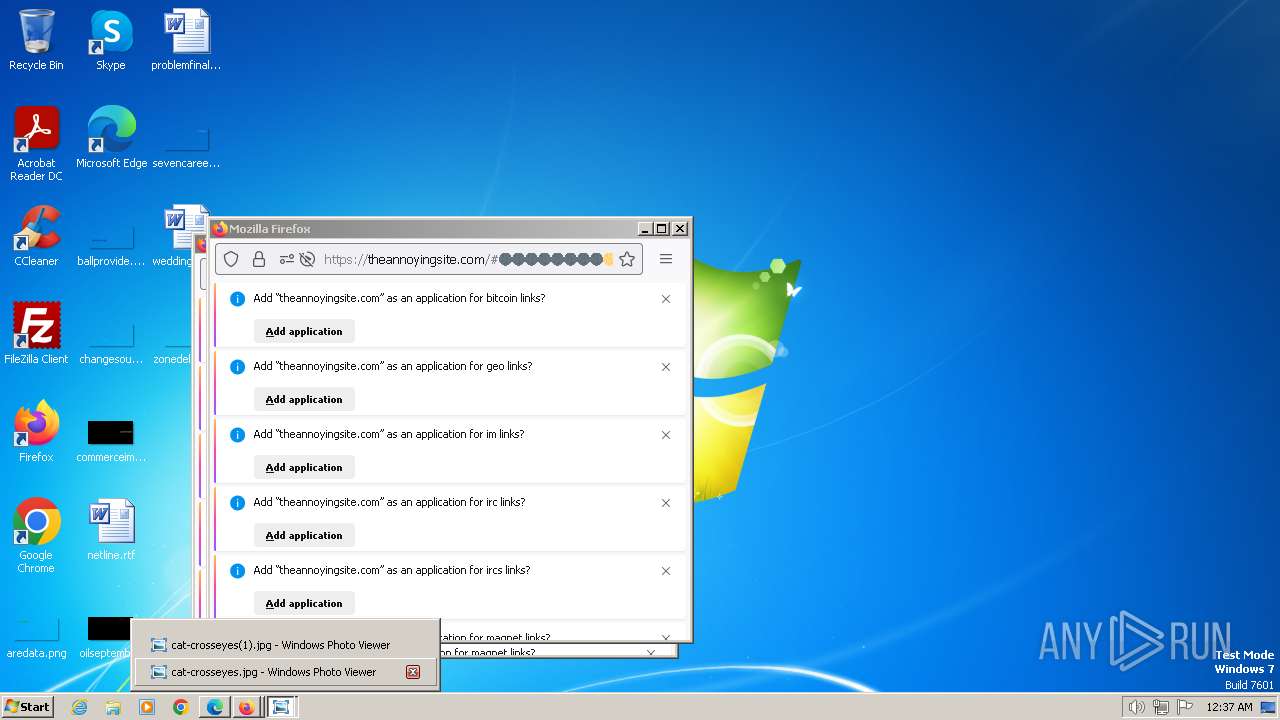Select the sevencaree desktop file
This screenshot has height=720, width=1280.
[186, 147]
